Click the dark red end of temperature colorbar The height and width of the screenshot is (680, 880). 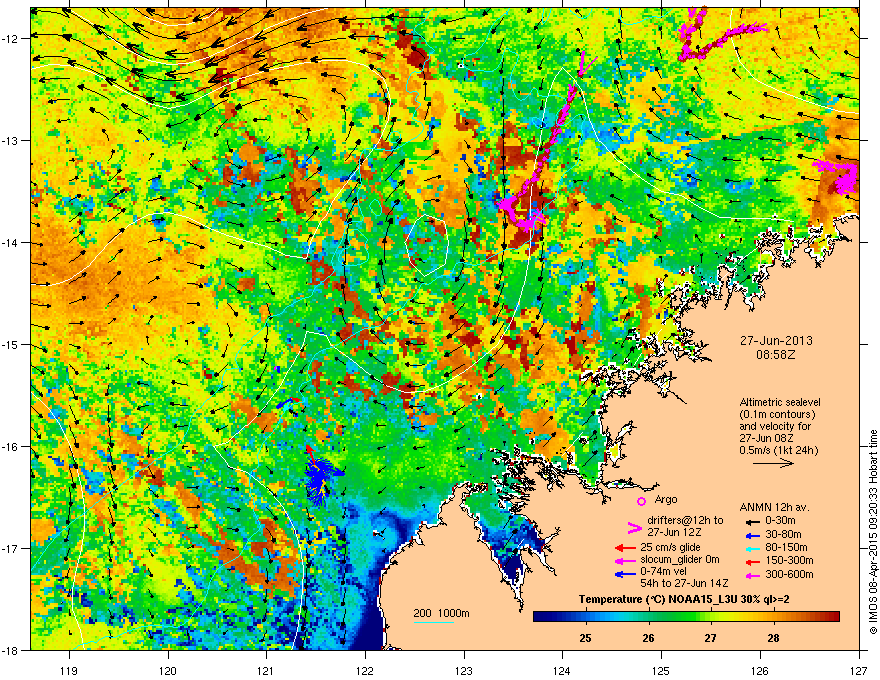pyautogui.click(x=834, y=617)
